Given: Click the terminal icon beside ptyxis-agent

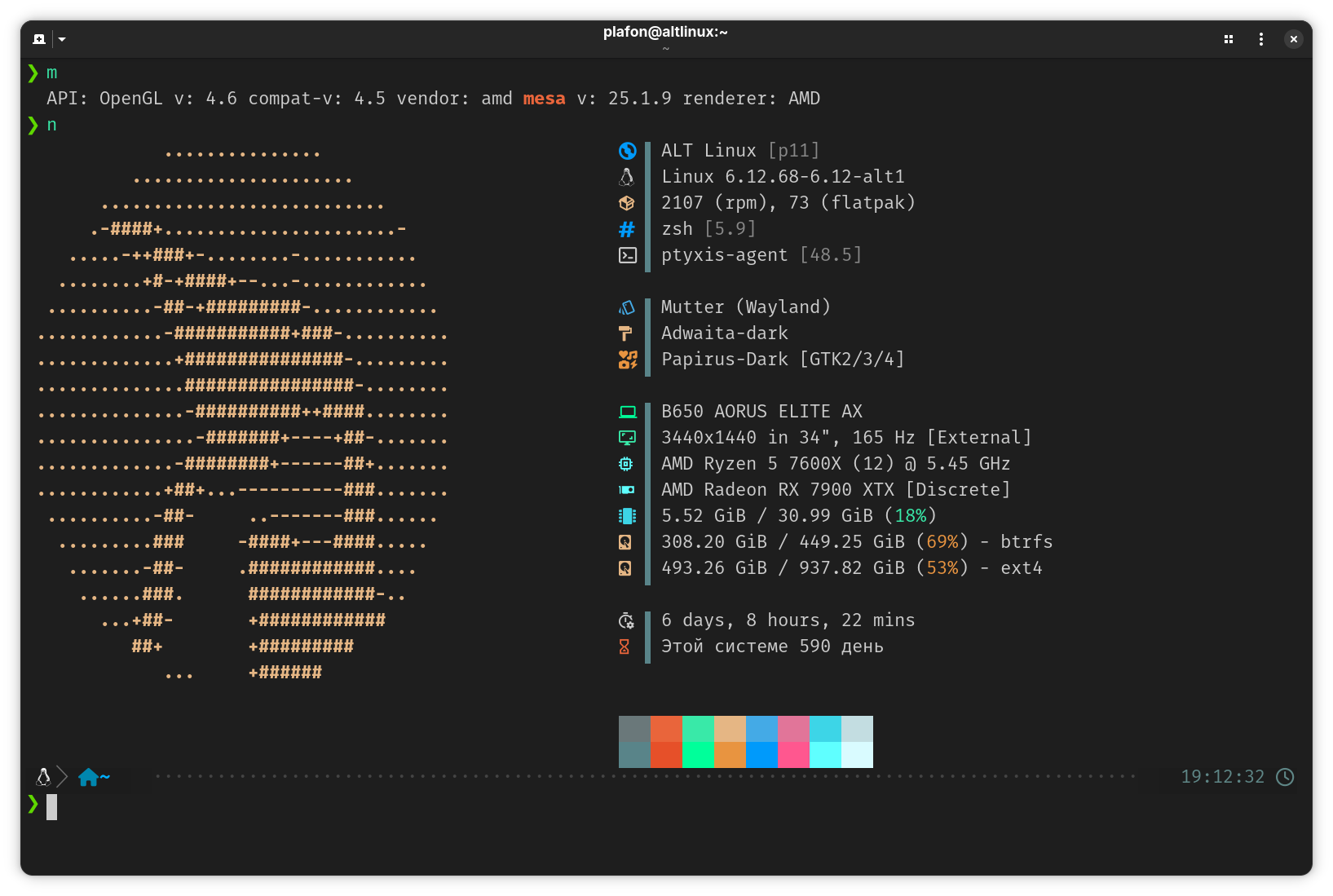Looking at the screenshot, I should (x=627, y=255).
